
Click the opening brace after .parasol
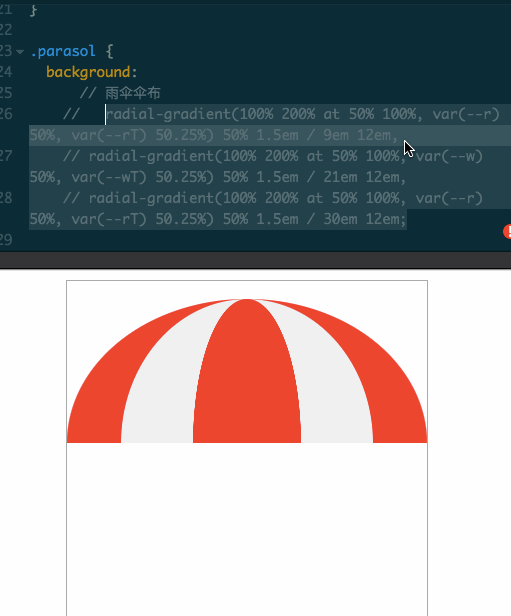[x=110, y=51]
